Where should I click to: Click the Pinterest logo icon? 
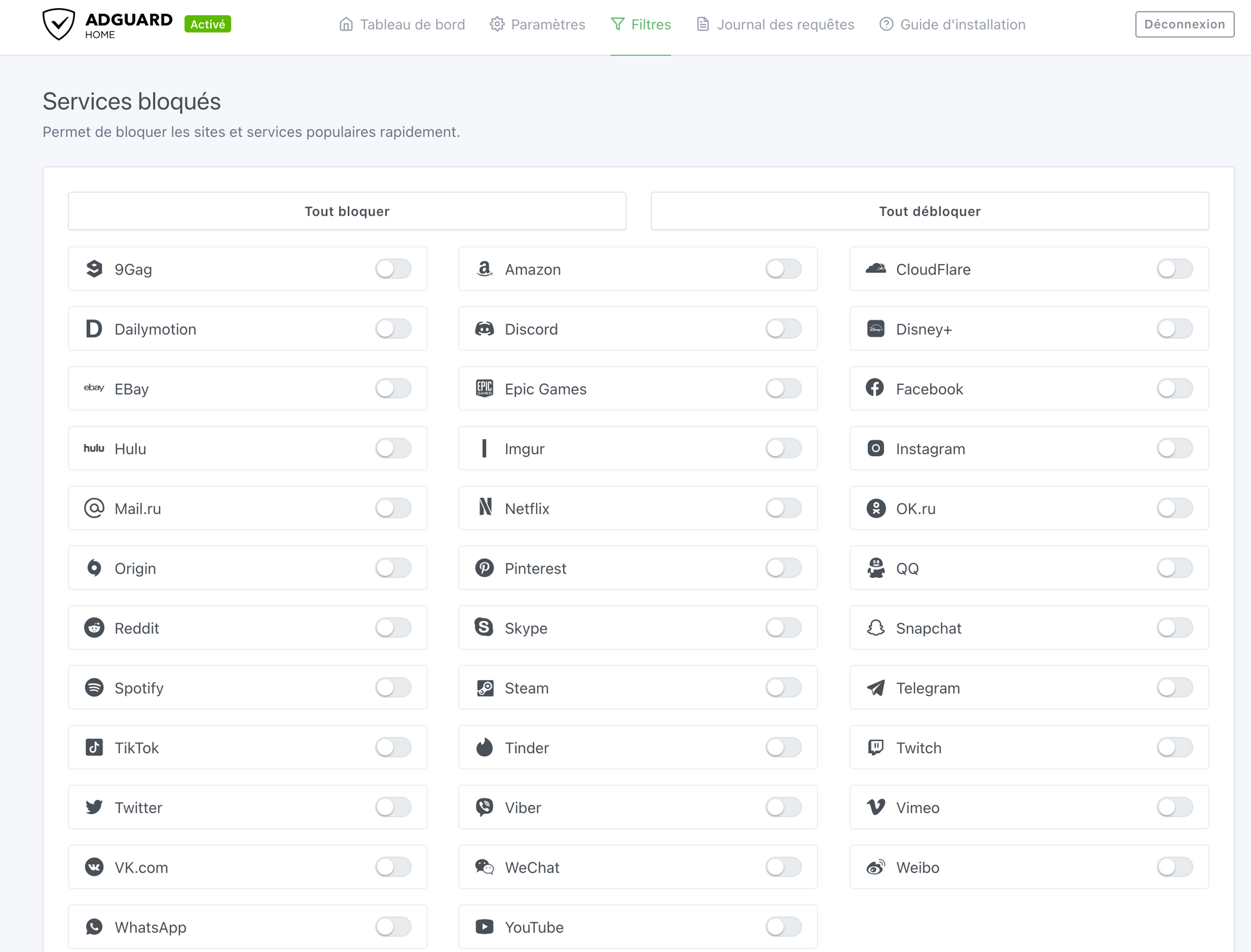coord(485,568)
